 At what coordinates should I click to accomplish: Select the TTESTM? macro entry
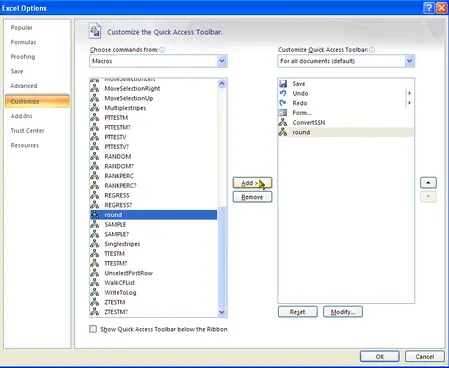pyautogui.click(x=154, y=263)
